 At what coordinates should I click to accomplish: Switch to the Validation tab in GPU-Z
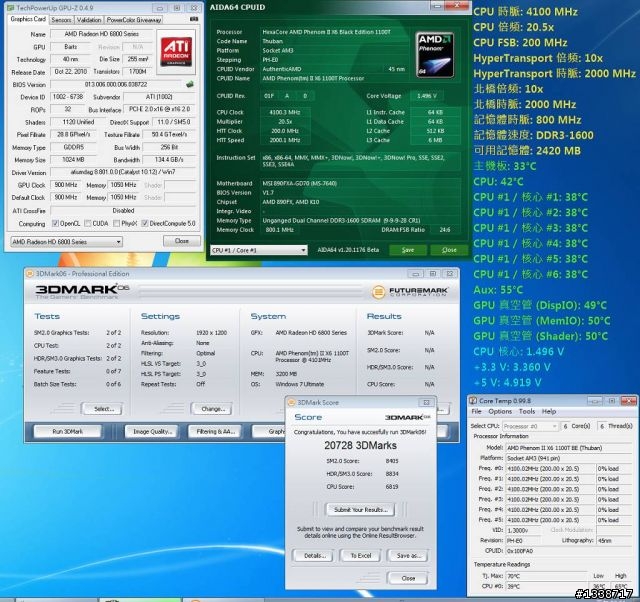[x=89, y=20]
